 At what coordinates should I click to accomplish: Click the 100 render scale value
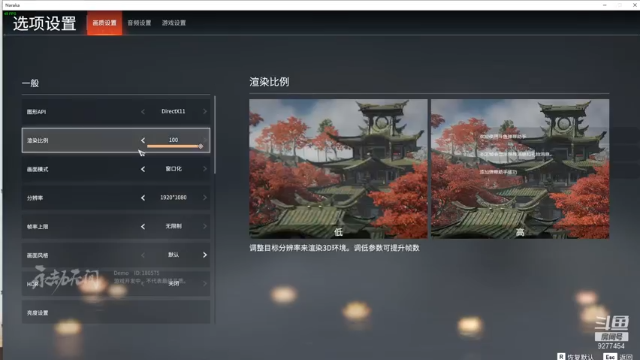click(173, 140)
